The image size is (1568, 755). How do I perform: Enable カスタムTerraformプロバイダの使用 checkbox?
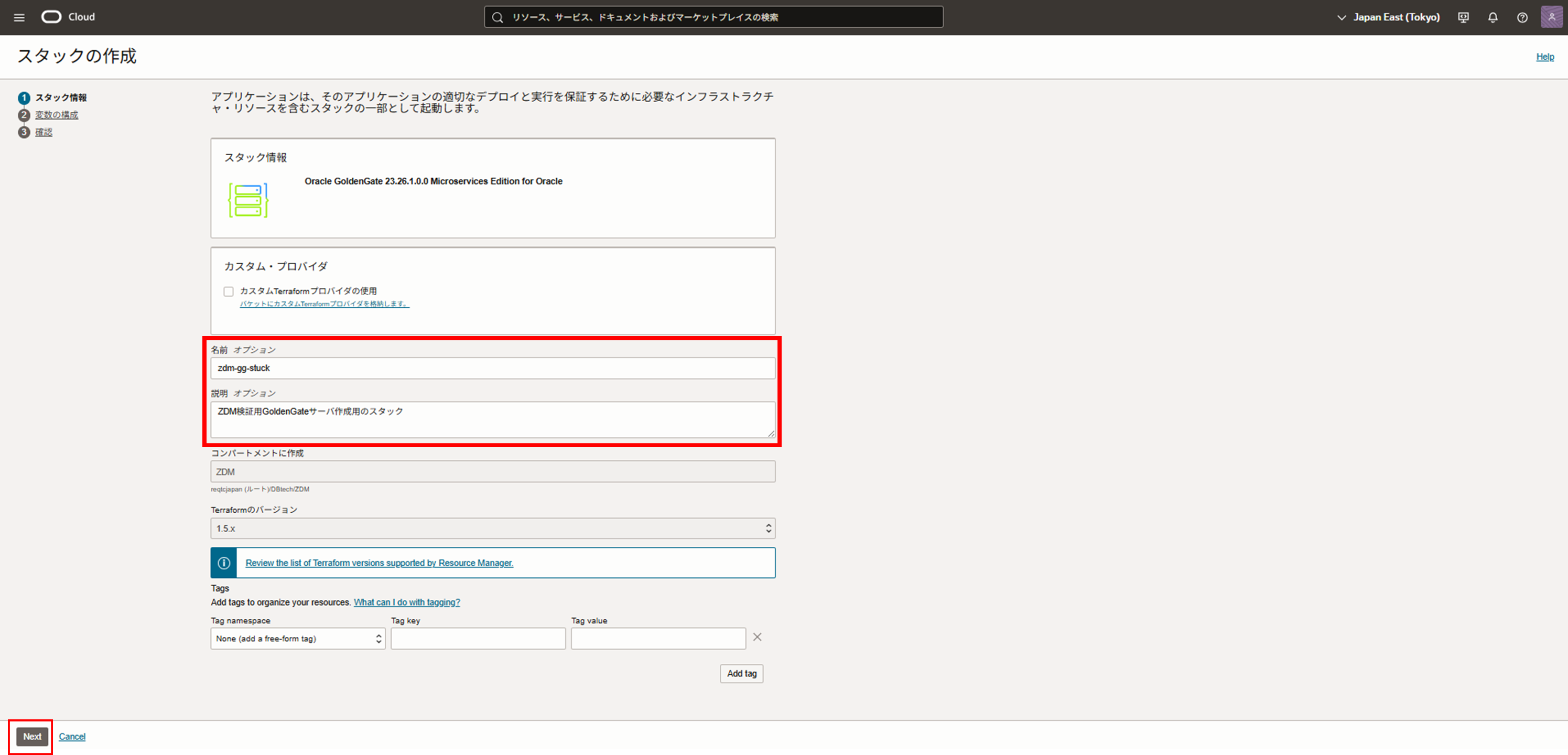tap(228, 292)
